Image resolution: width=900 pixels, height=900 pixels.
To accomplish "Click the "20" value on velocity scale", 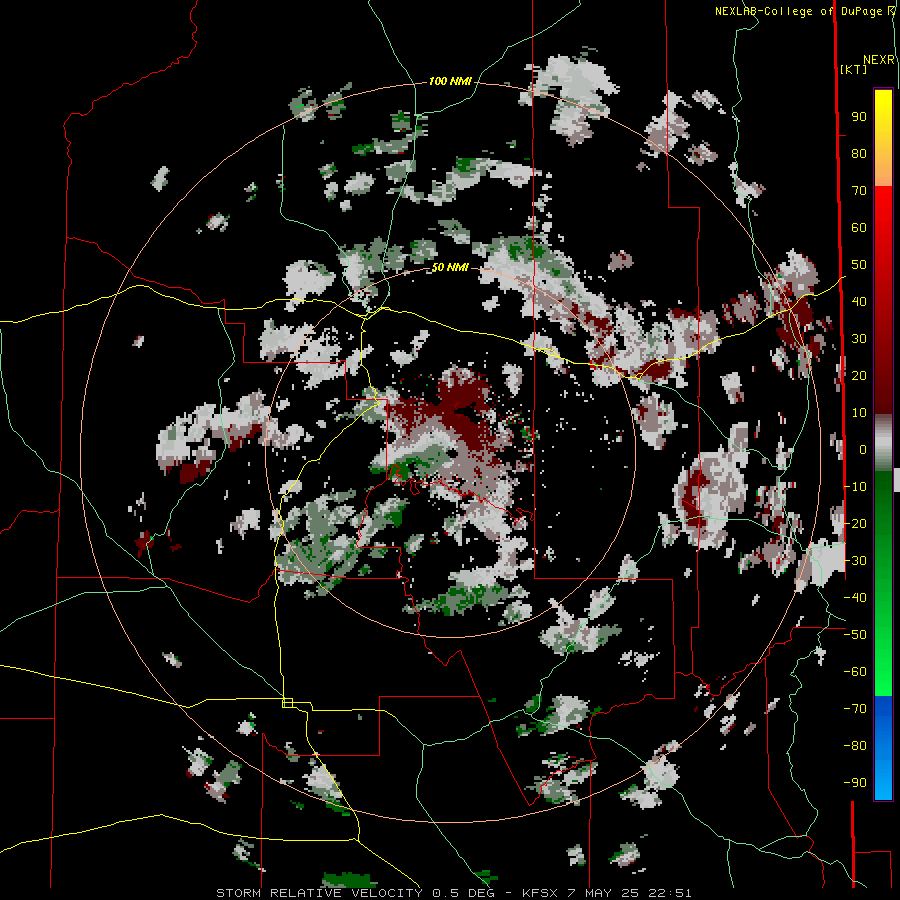I will 859,376.
